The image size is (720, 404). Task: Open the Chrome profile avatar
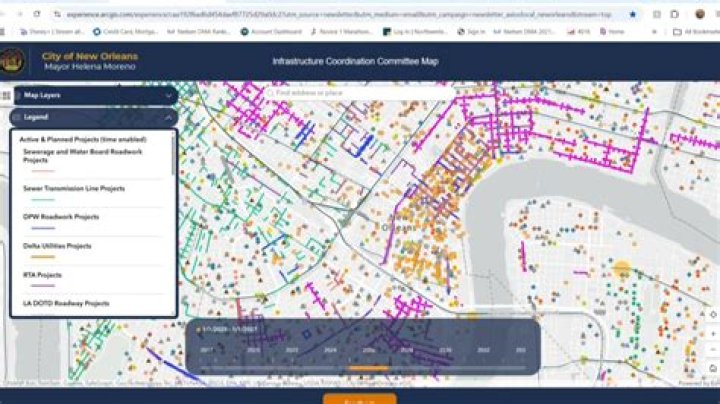(700, 14)
